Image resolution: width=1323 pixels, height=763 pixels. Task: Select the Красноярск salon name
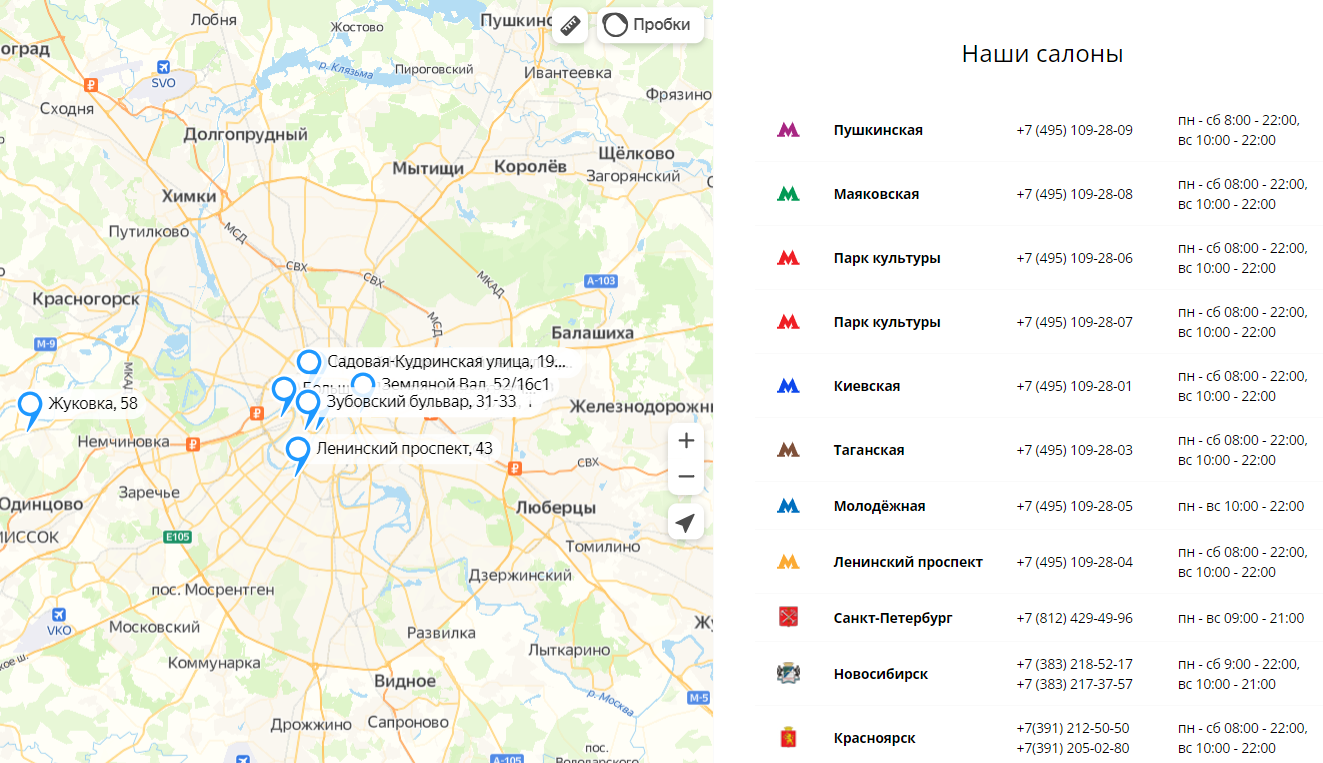tap(875, 738)
